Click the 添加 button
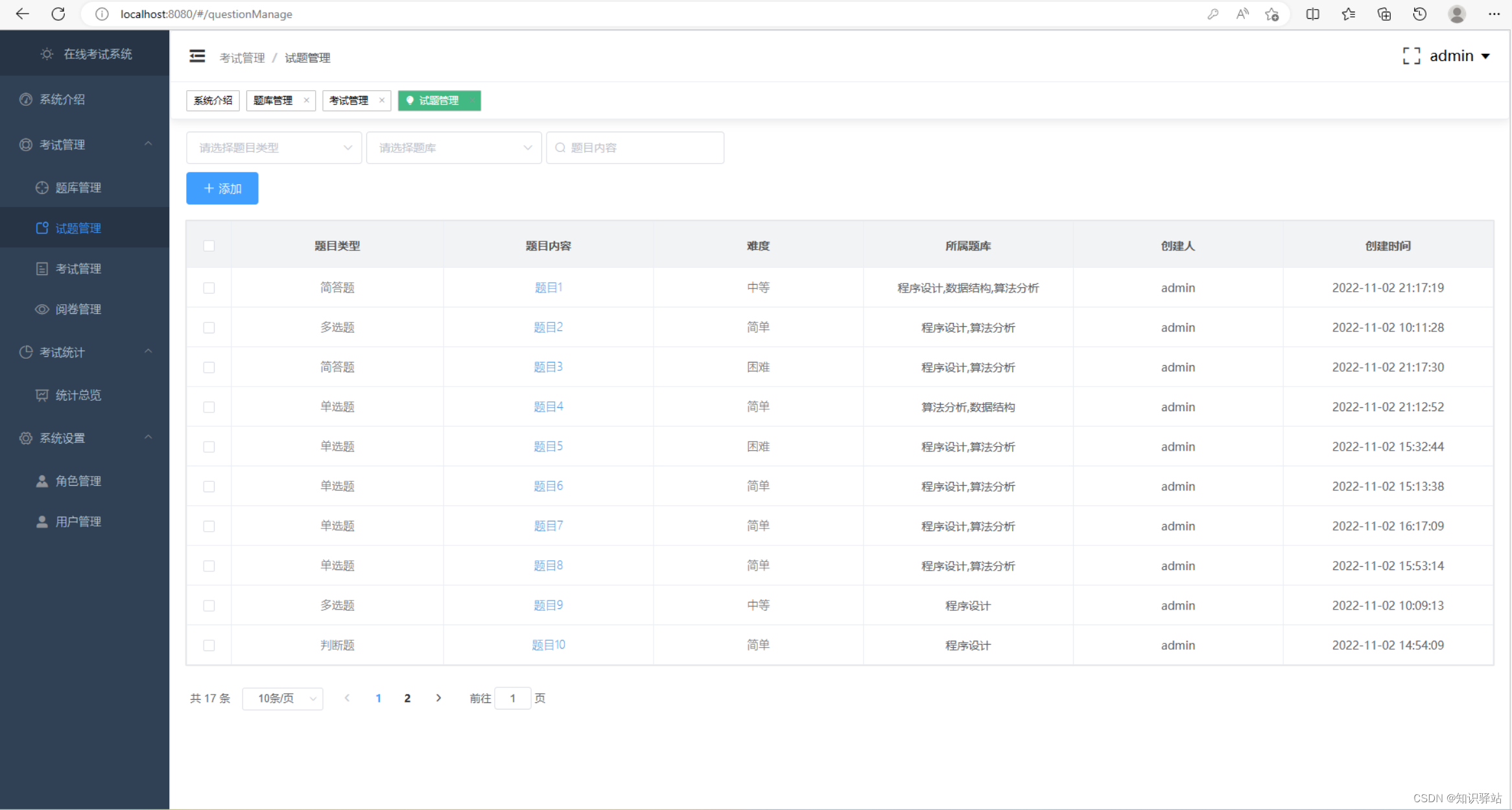 click(222, 188)
